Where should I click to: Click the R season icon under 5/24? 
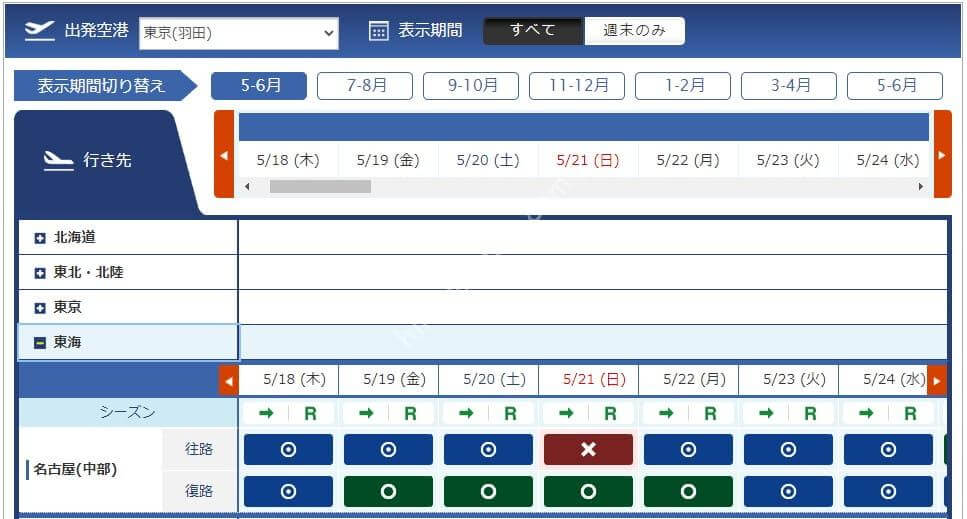click(910, 414)
